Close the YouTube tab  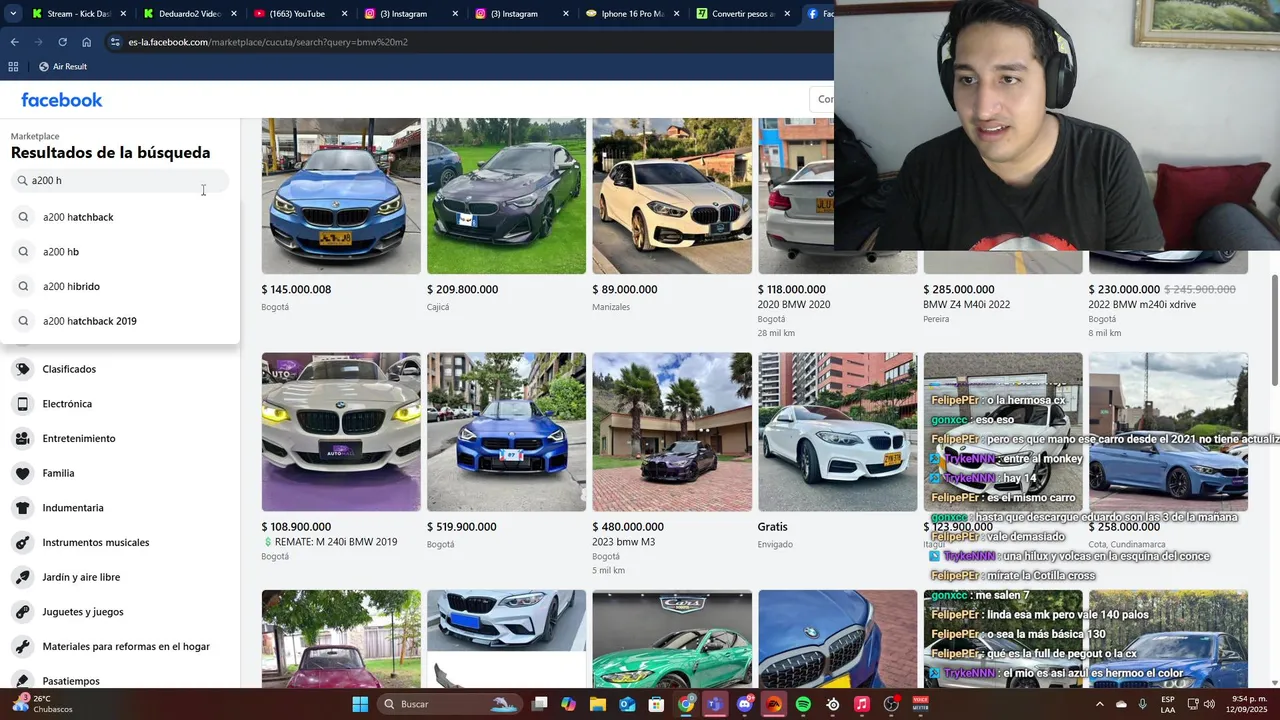coord(344,14)
